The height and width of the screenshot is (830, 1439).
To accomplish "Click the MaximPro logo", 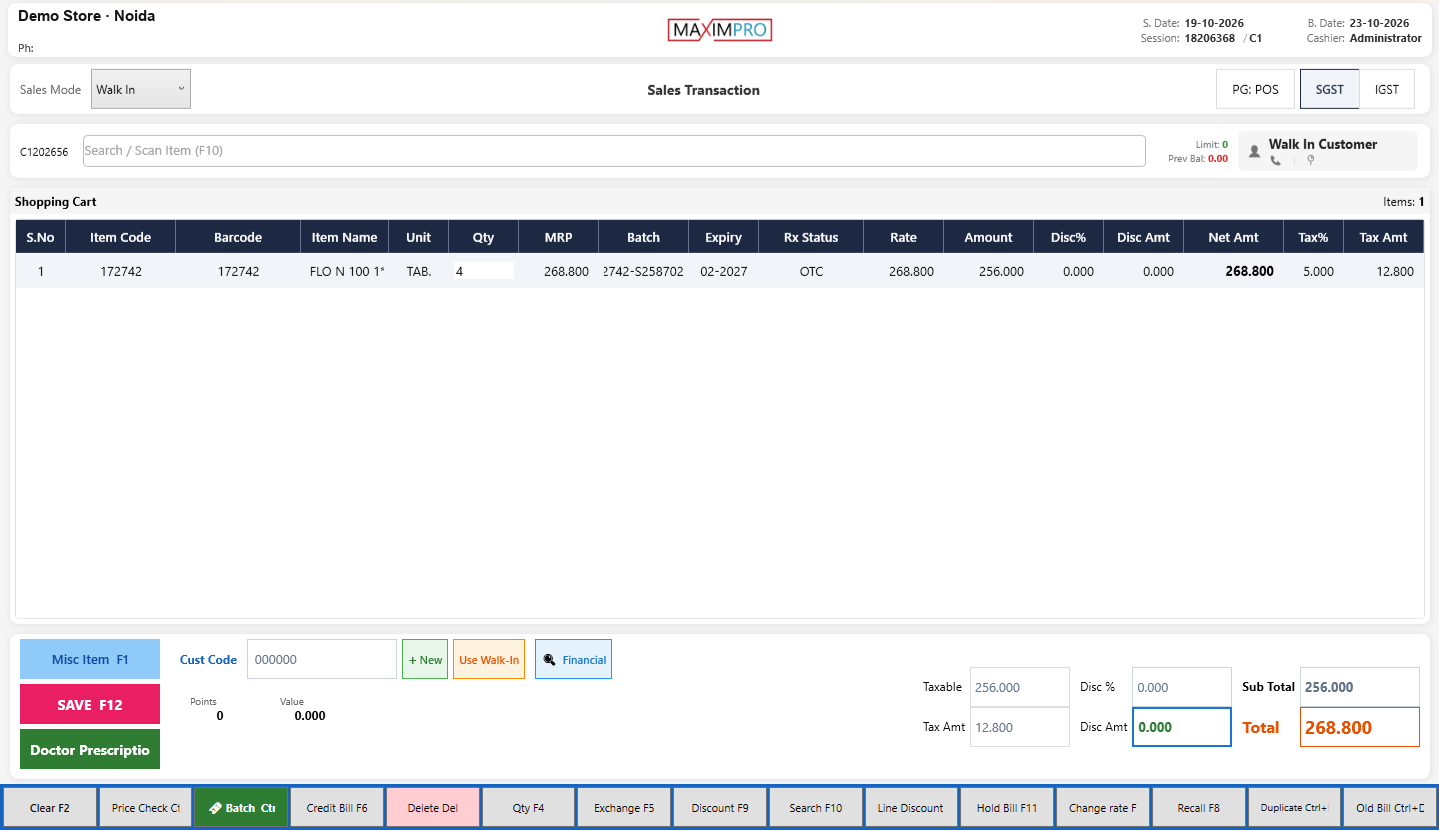I will (720, 30).
